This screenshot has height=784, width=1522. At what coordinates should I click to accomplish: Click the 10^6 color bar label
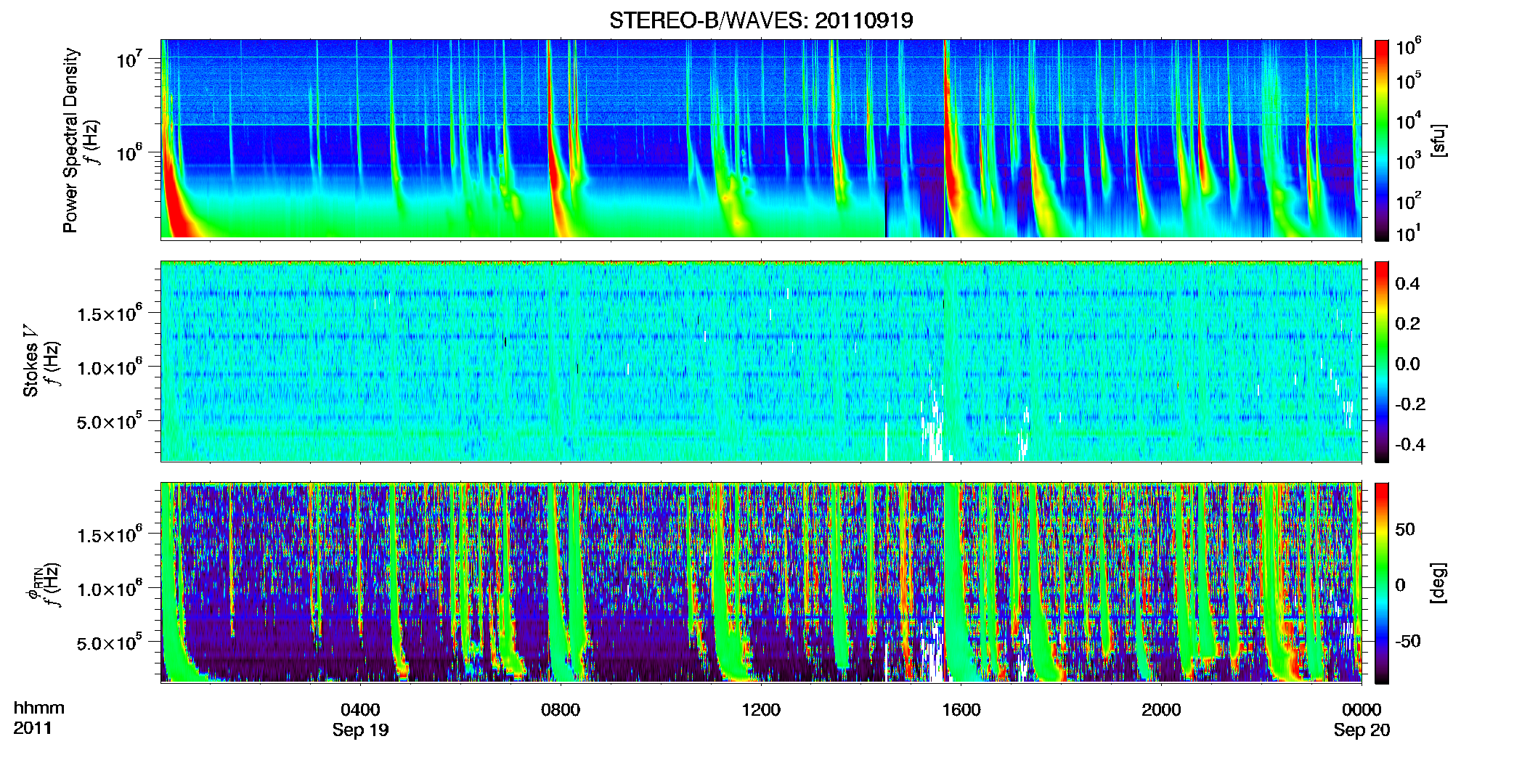(x=1408, y=47)
